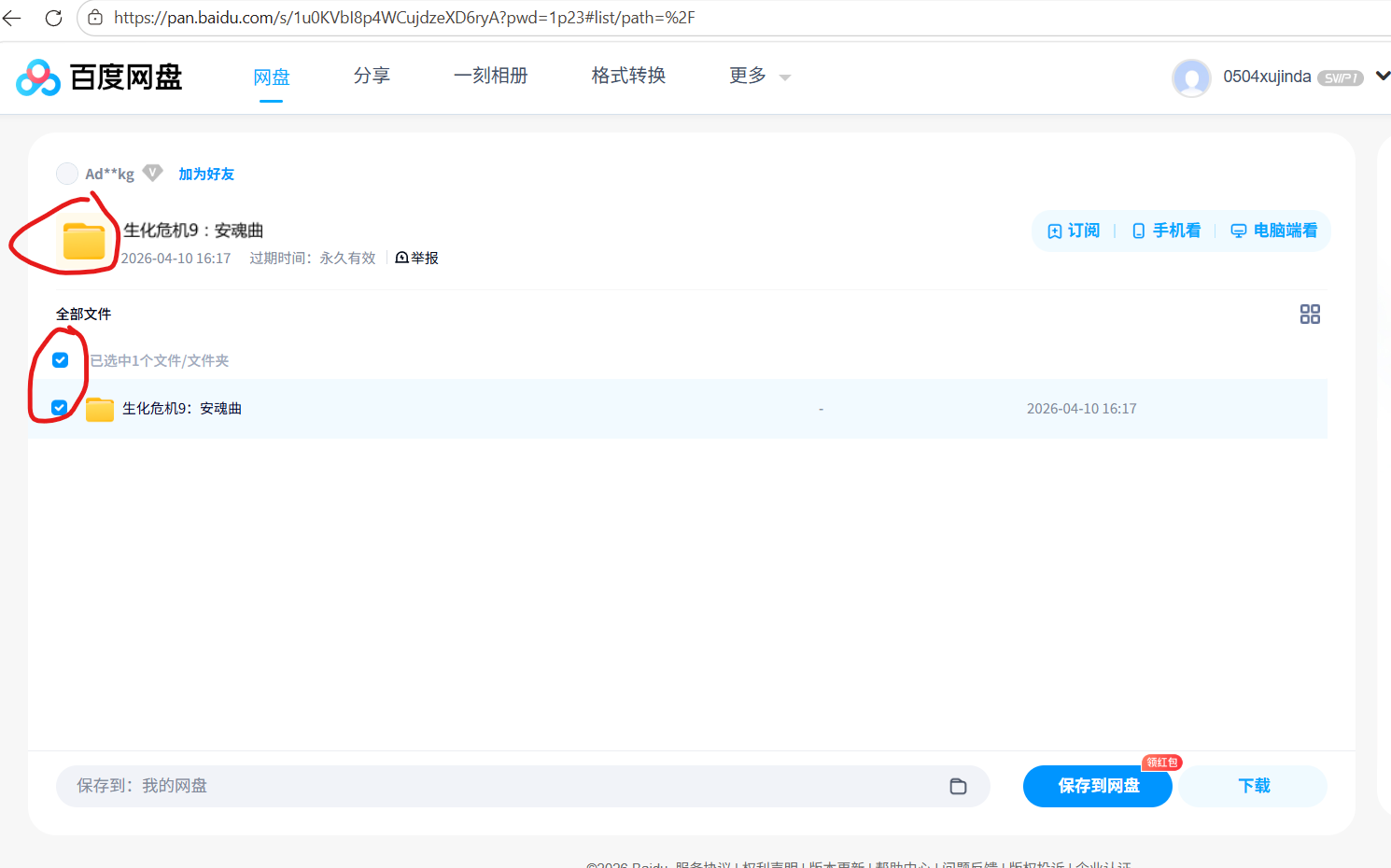Click the share title 生化危机9：安魂曲
Screen dimensions: 1391x868
(x=193, y=230)
